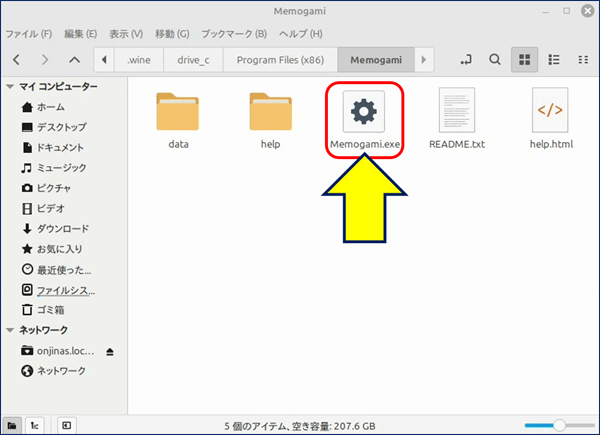Screen dimensions: 600x435
Task: Select the README.txt document icon
Action: coord(457,110)
